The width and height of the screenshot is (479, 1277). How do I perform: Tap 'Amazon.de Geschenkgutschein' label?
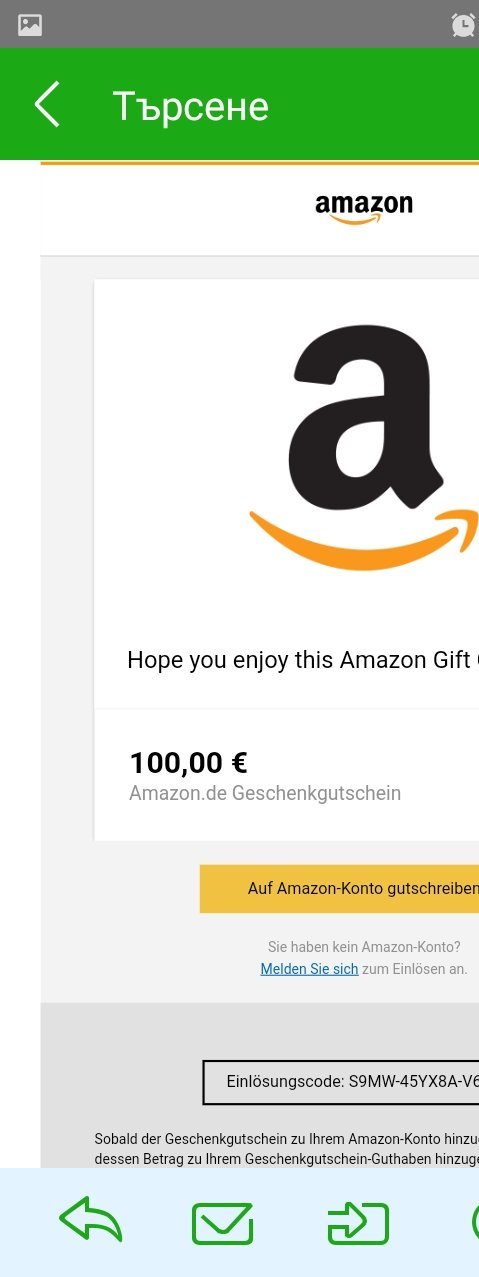(265, 794)
